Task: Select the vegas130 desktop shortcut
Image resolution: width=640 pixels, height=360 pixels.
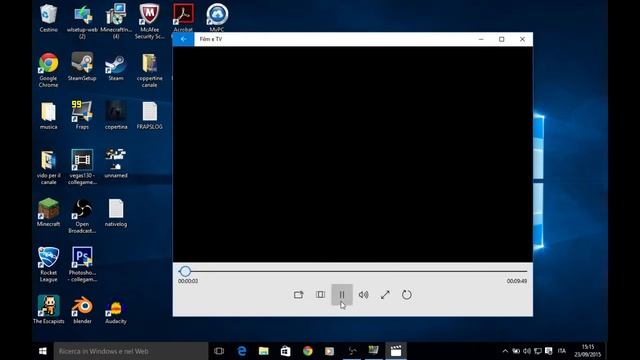Action: (82, 167)
